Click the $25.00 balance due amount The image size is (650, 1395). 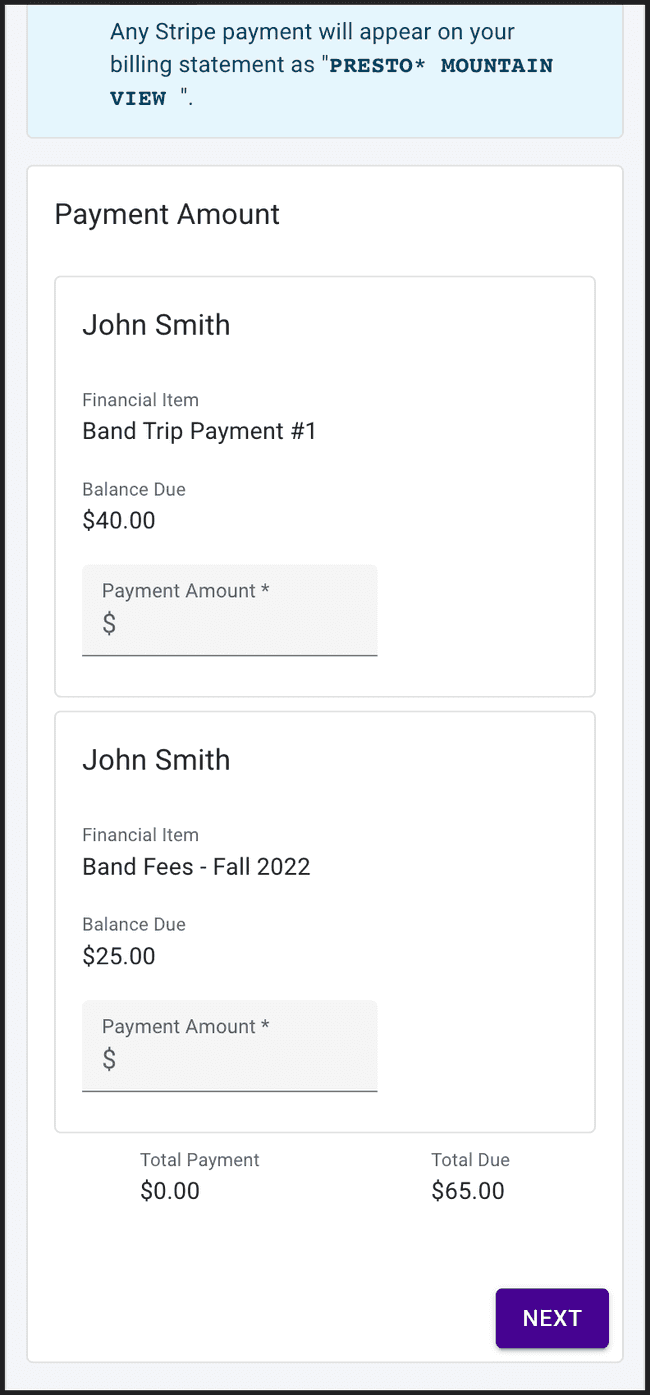click(x=119, y=955)
